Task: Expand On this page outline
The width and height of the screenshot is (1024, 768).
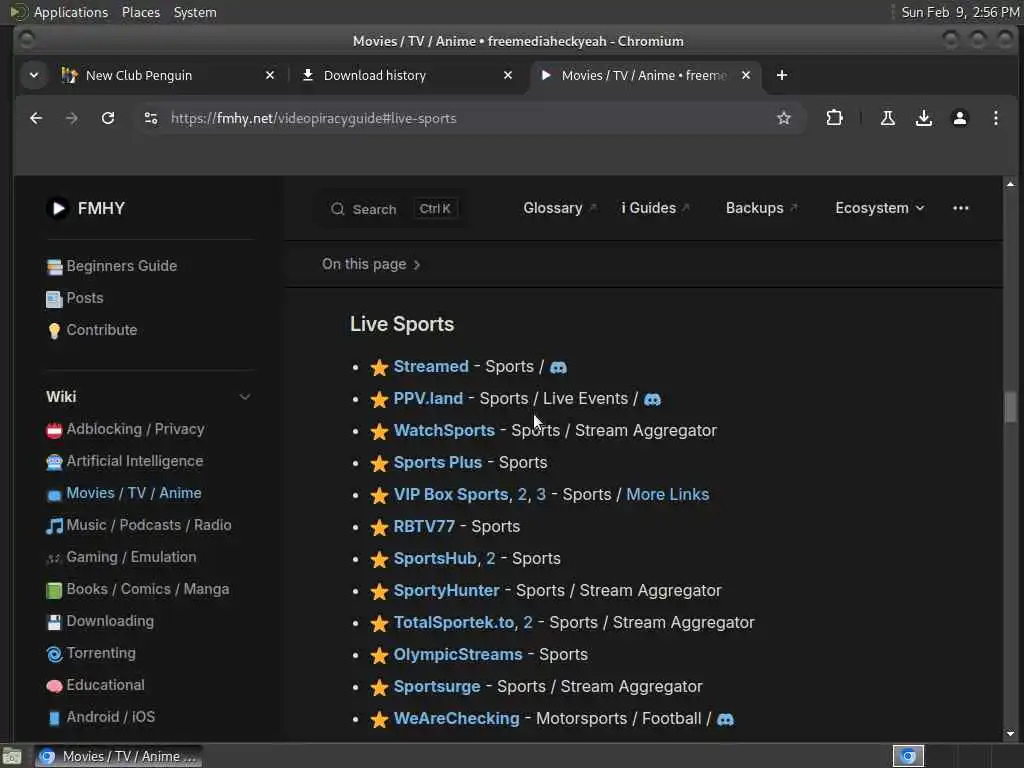Action: (x=371, y=264)
